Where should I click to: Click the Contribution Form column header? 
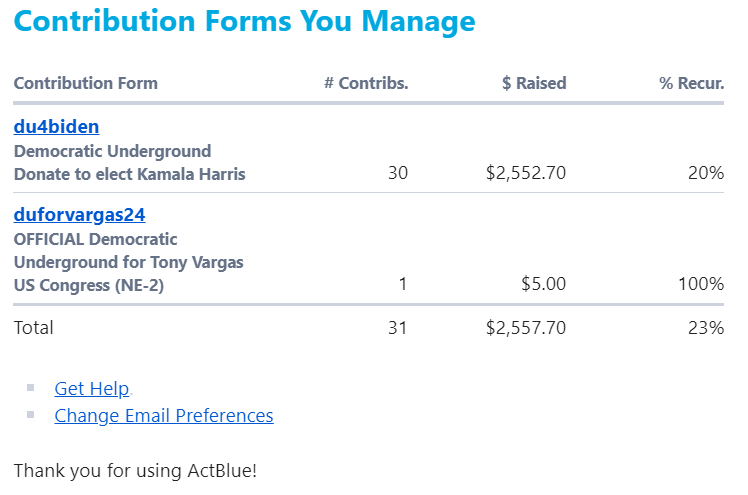pos(86,83)
